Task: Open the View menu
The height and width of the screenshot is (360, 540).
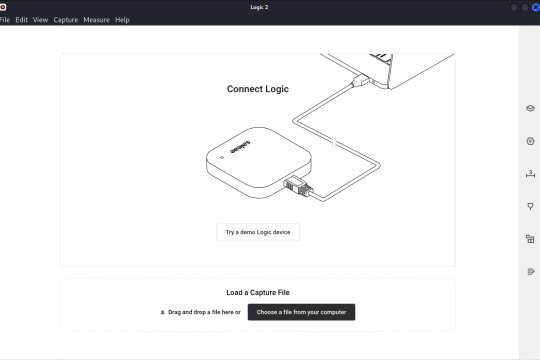Action: pos(40,20)
